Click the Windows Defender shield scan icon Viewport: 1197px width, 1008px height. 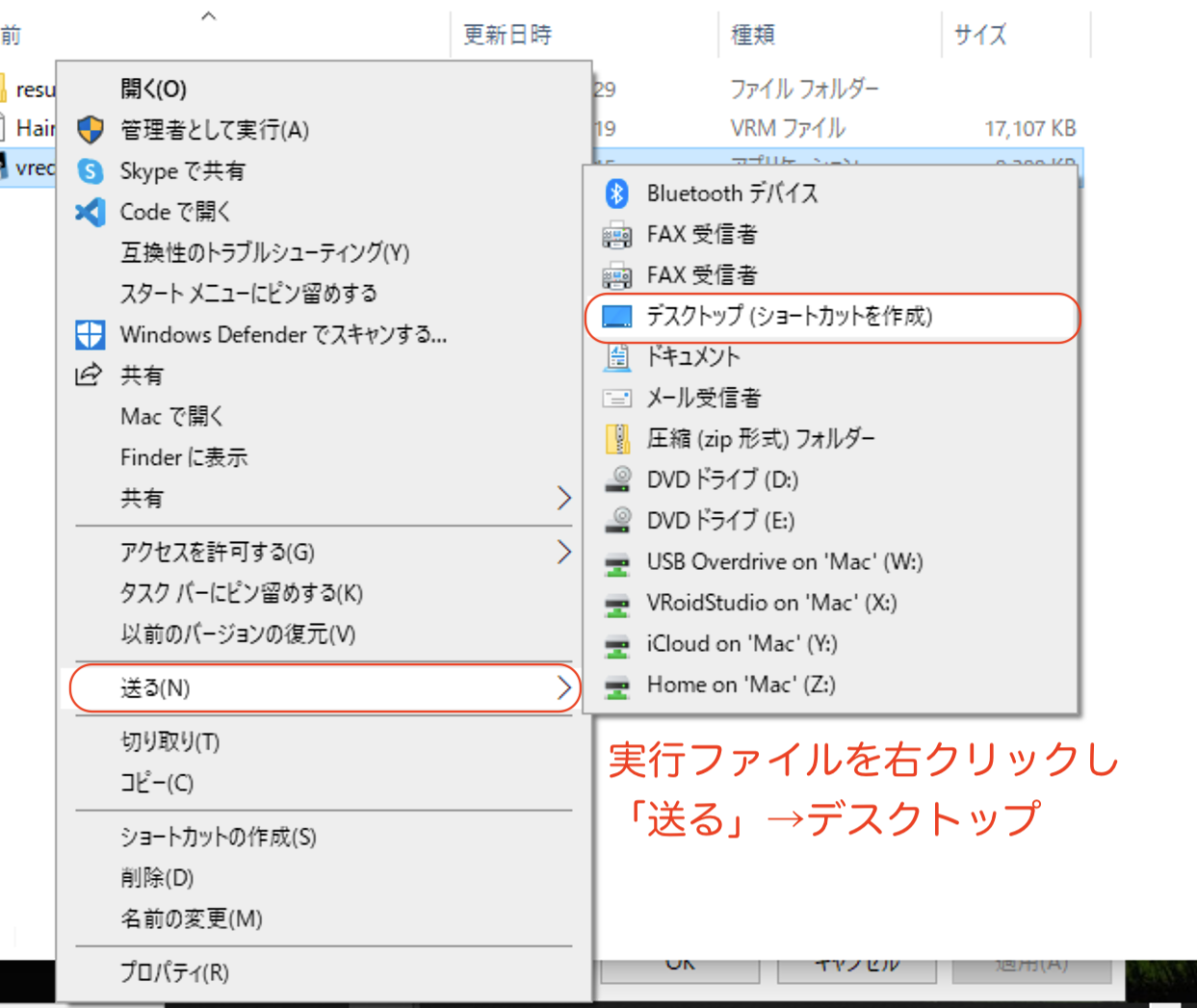pos(90,334)
